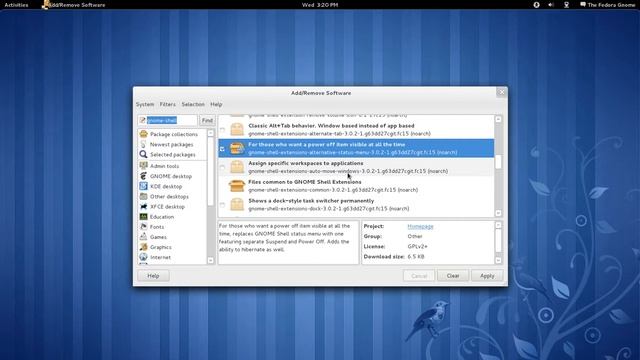Select 'Package collections' in sidebar
640x360 pixels.
tap(173, 134)
